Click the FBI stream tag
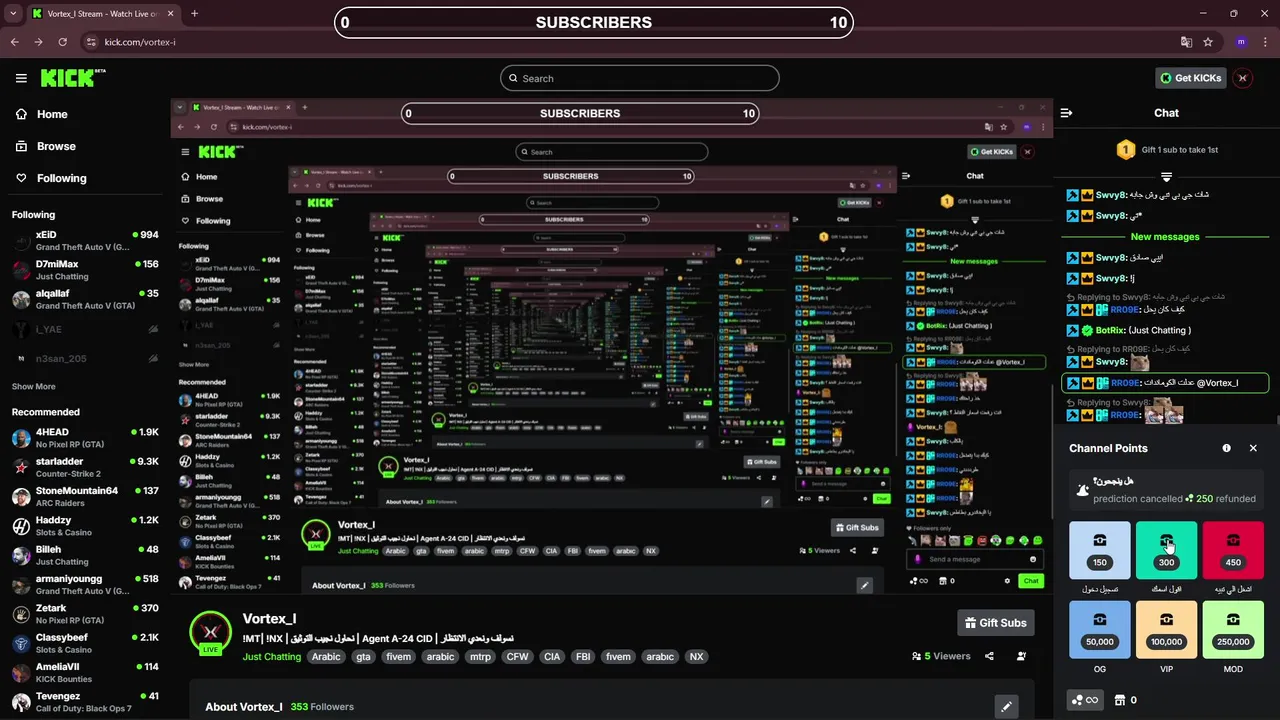Image resolution: width=1280 pixels, height=720 pixels. [x=582, y=657]
